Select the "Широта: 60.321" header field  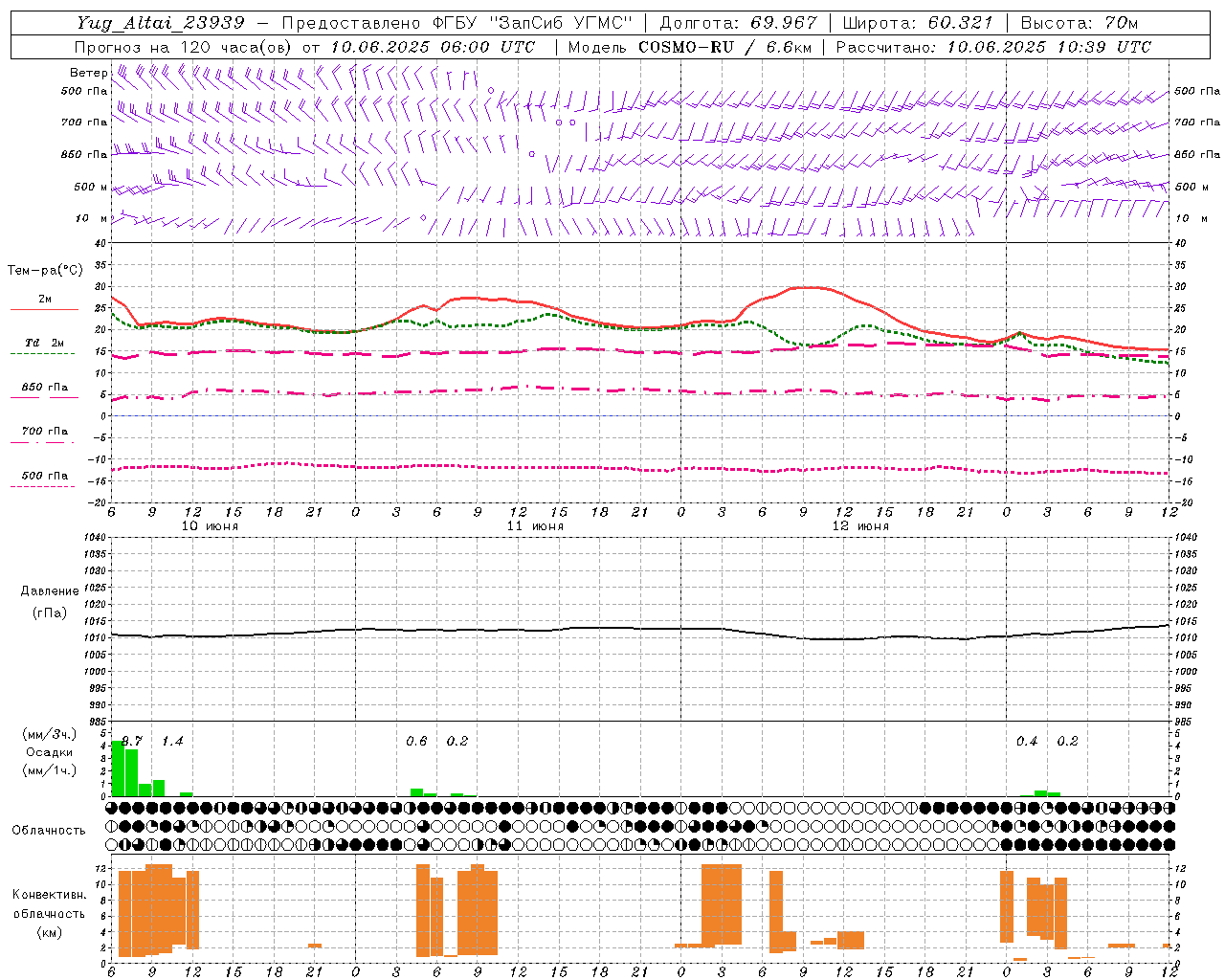917,22
